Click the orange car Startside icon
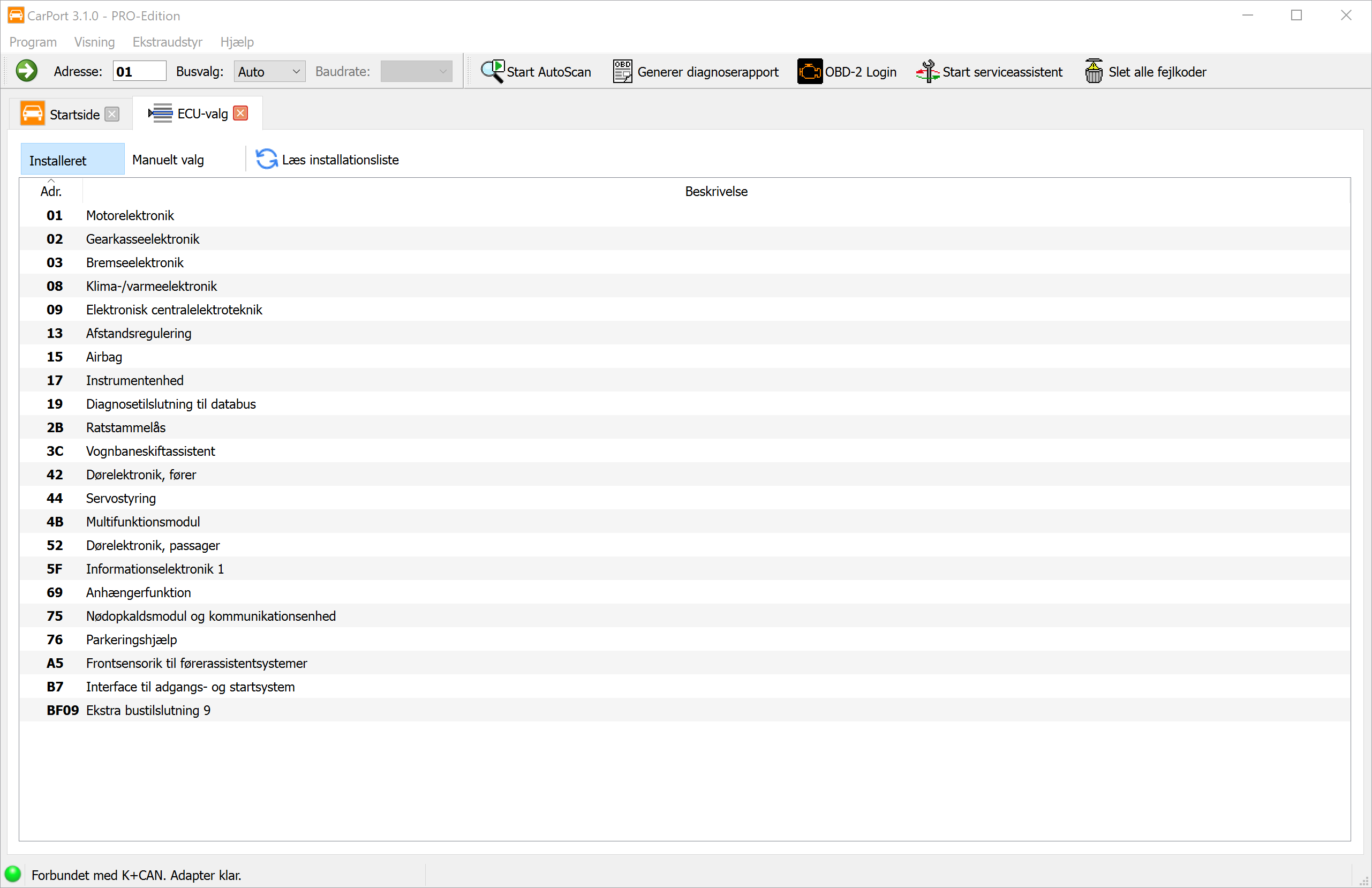Viewport: 1372px width, 888px height. [x=32, y=114]
